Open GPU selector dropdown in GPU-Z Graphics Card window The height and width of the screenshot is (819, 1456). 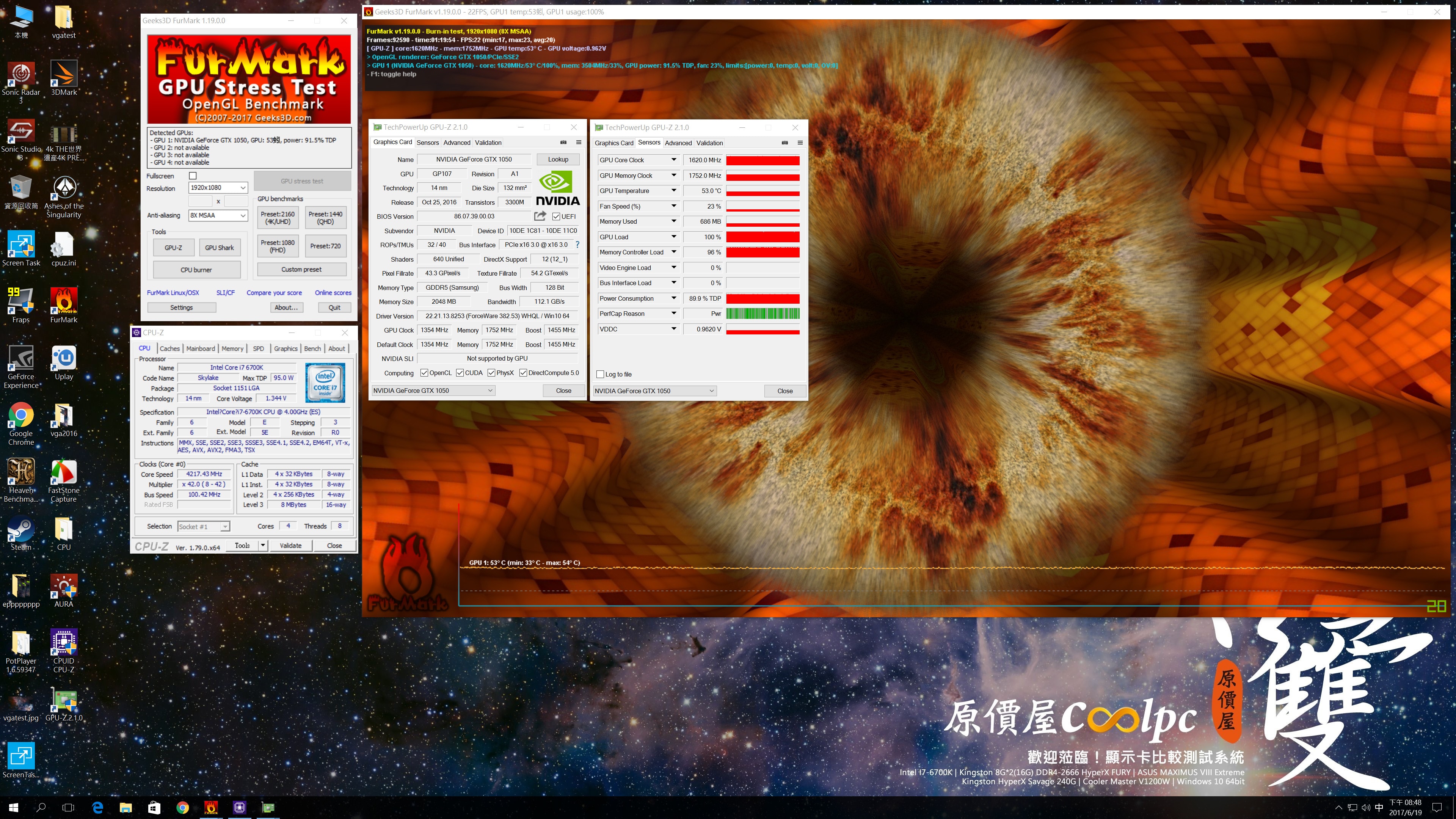coord(433,391)
